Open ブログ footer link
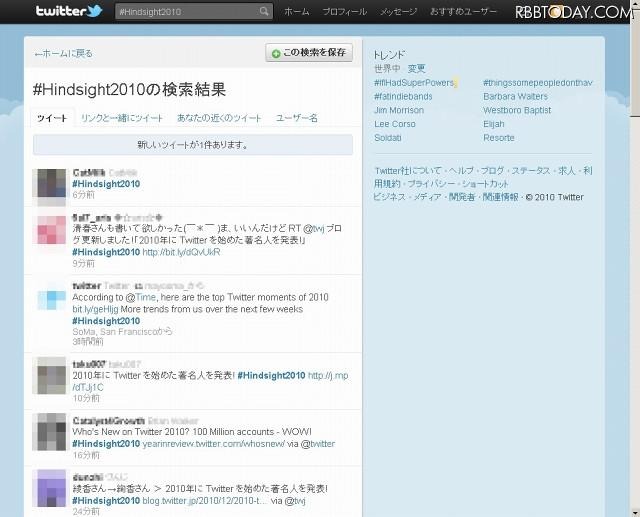 tap(492, 171)
